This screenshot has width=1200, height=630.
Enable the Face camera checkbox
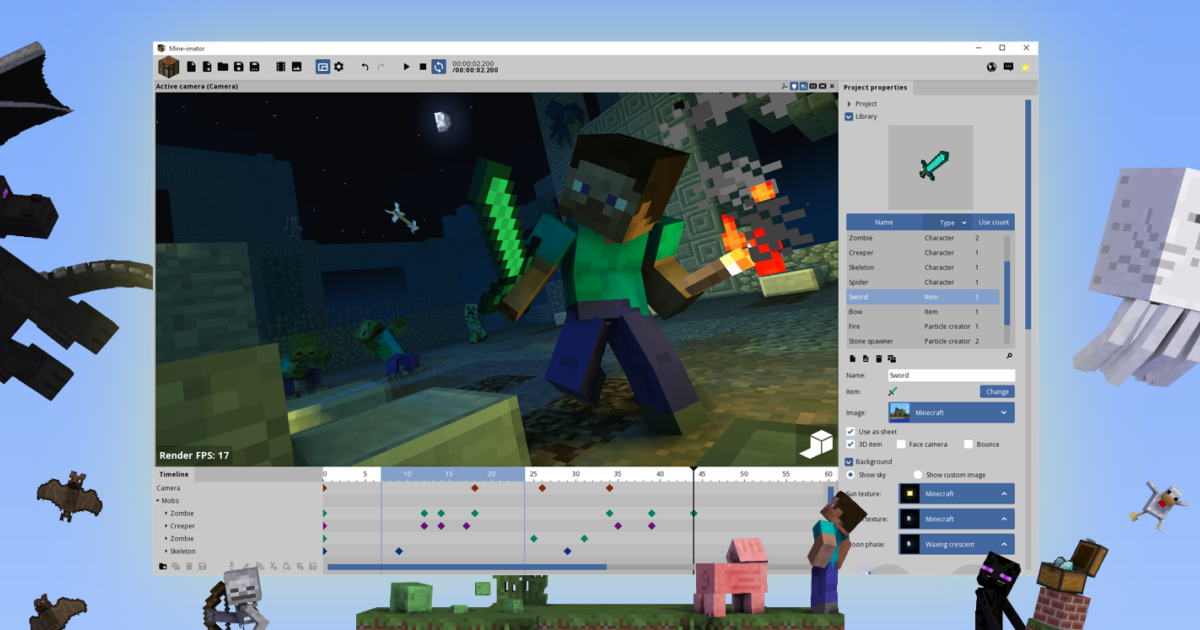point(901,444)
